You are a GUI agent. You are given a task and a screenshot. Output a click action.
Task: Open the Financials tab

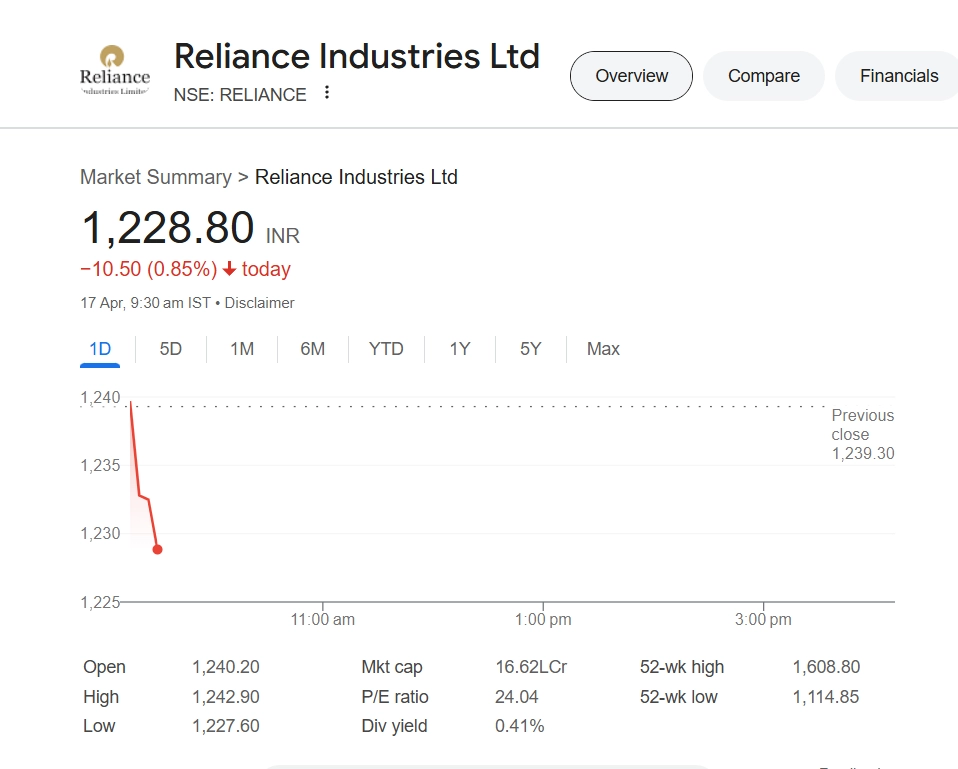(898, 76)
